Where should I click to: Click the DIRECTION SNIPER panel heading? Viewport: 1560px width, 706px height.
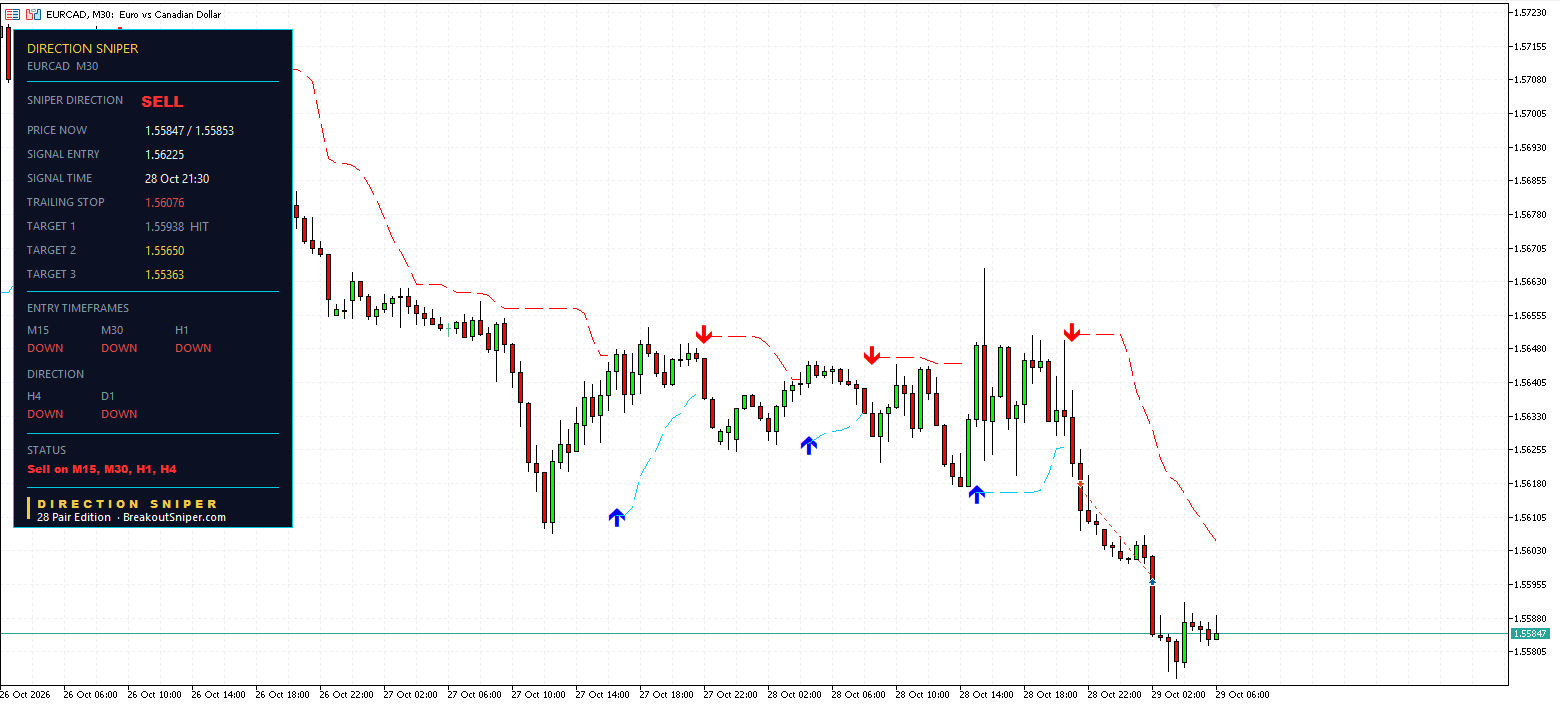(x=83, y=48)
